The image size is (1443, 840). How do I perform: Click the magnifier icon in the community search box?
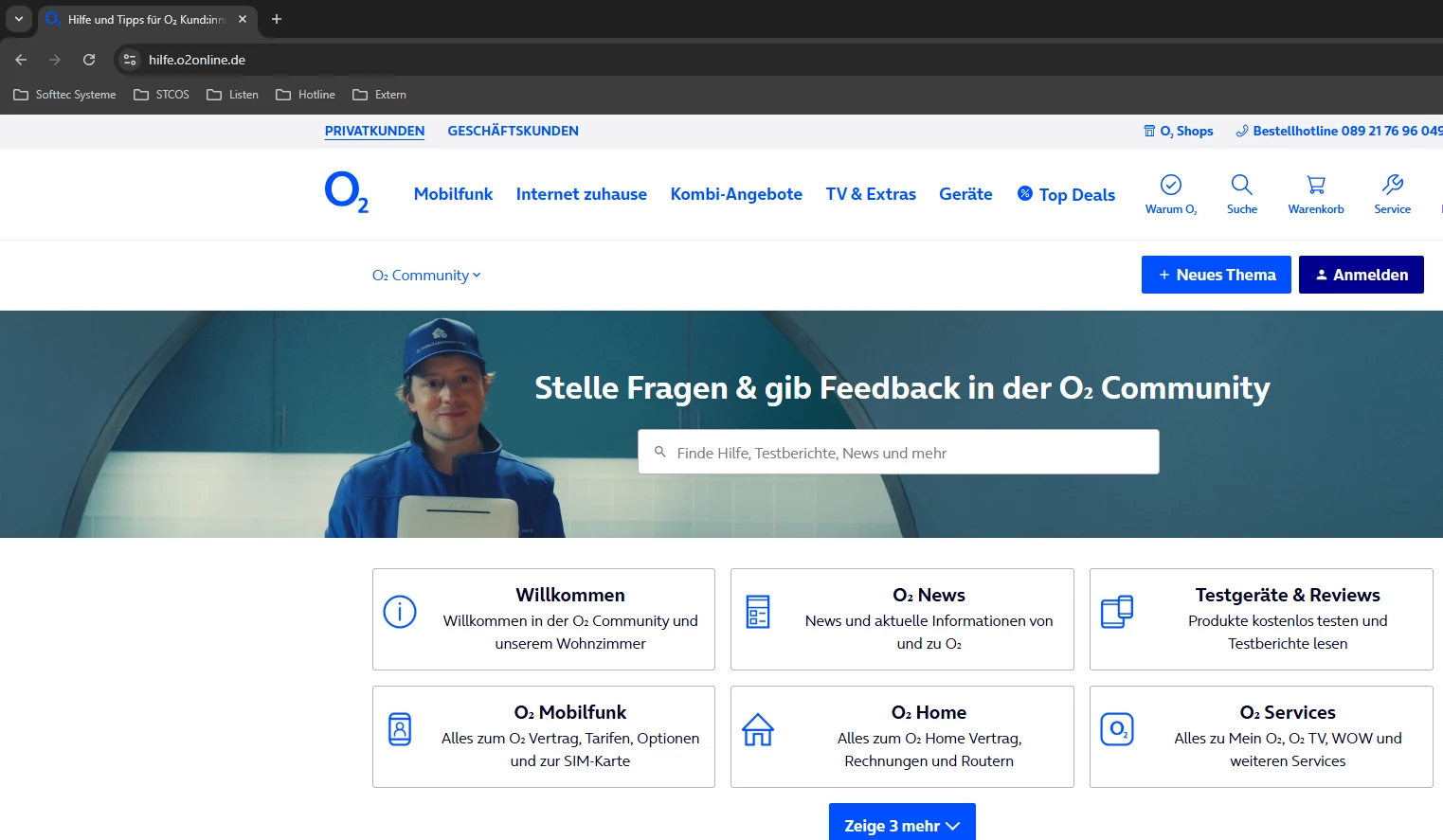click(660, 452)
